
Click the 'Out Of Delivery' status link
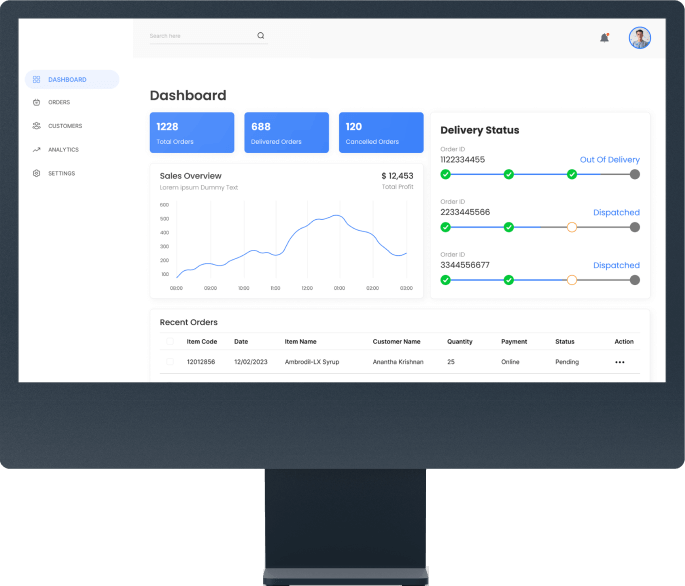click(609, 160)
